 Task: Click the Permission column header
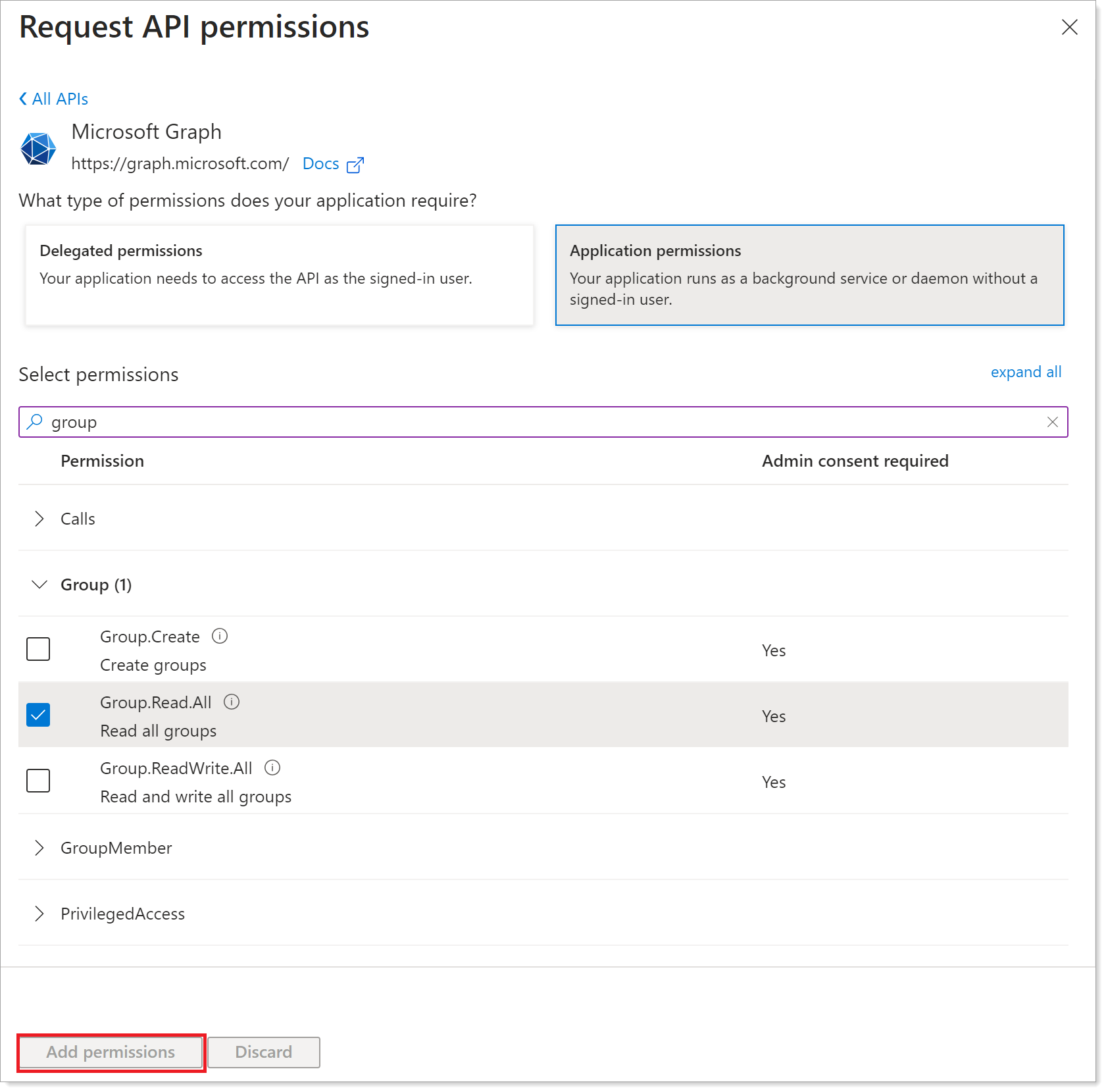point(102,461)
